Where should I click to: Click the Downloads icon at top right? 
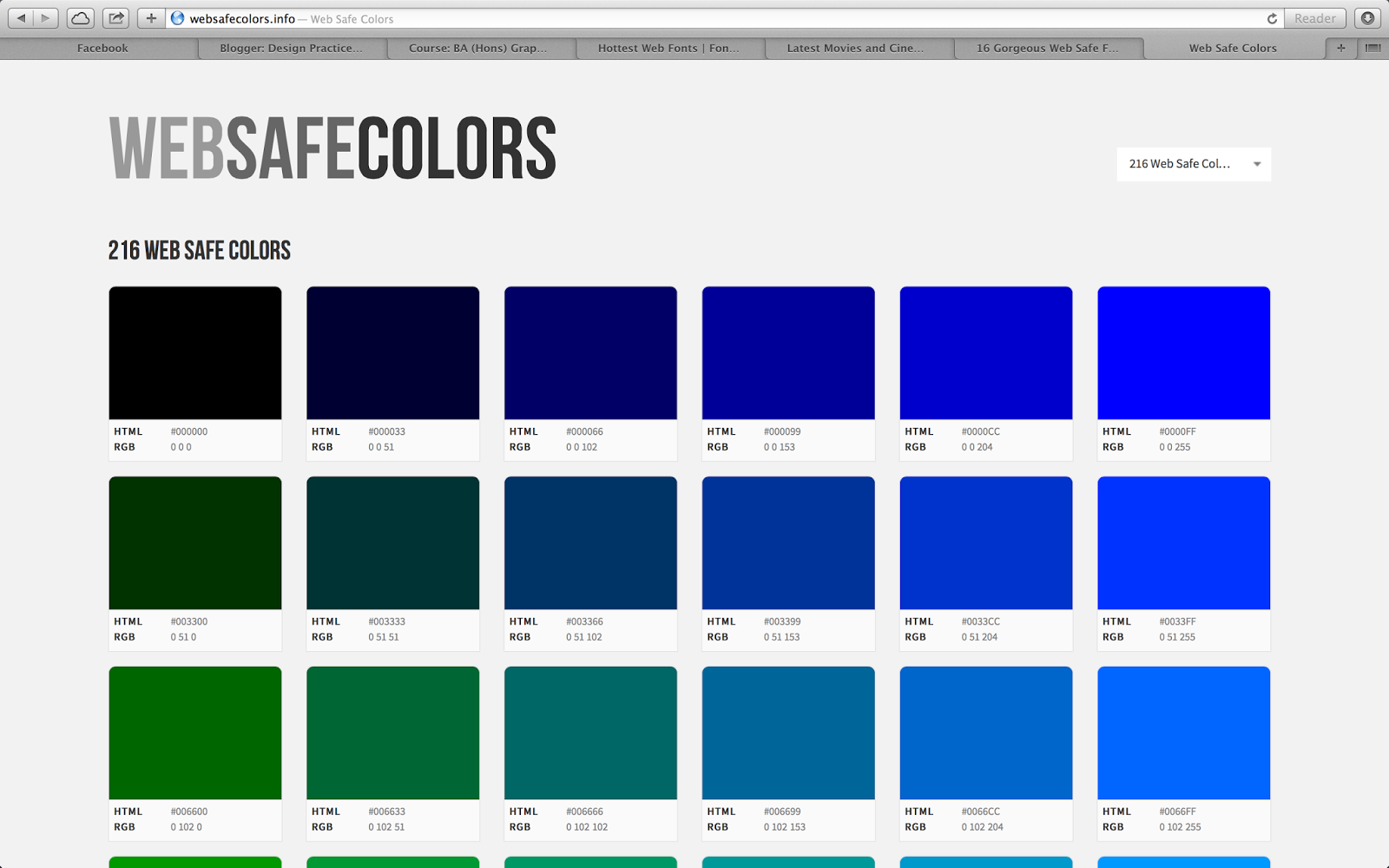(1368, 17)
